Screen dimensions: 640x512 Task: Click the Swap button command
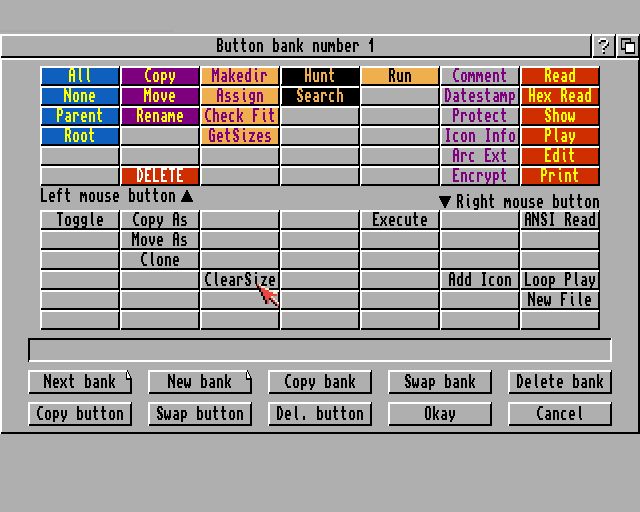coord(200,414)
